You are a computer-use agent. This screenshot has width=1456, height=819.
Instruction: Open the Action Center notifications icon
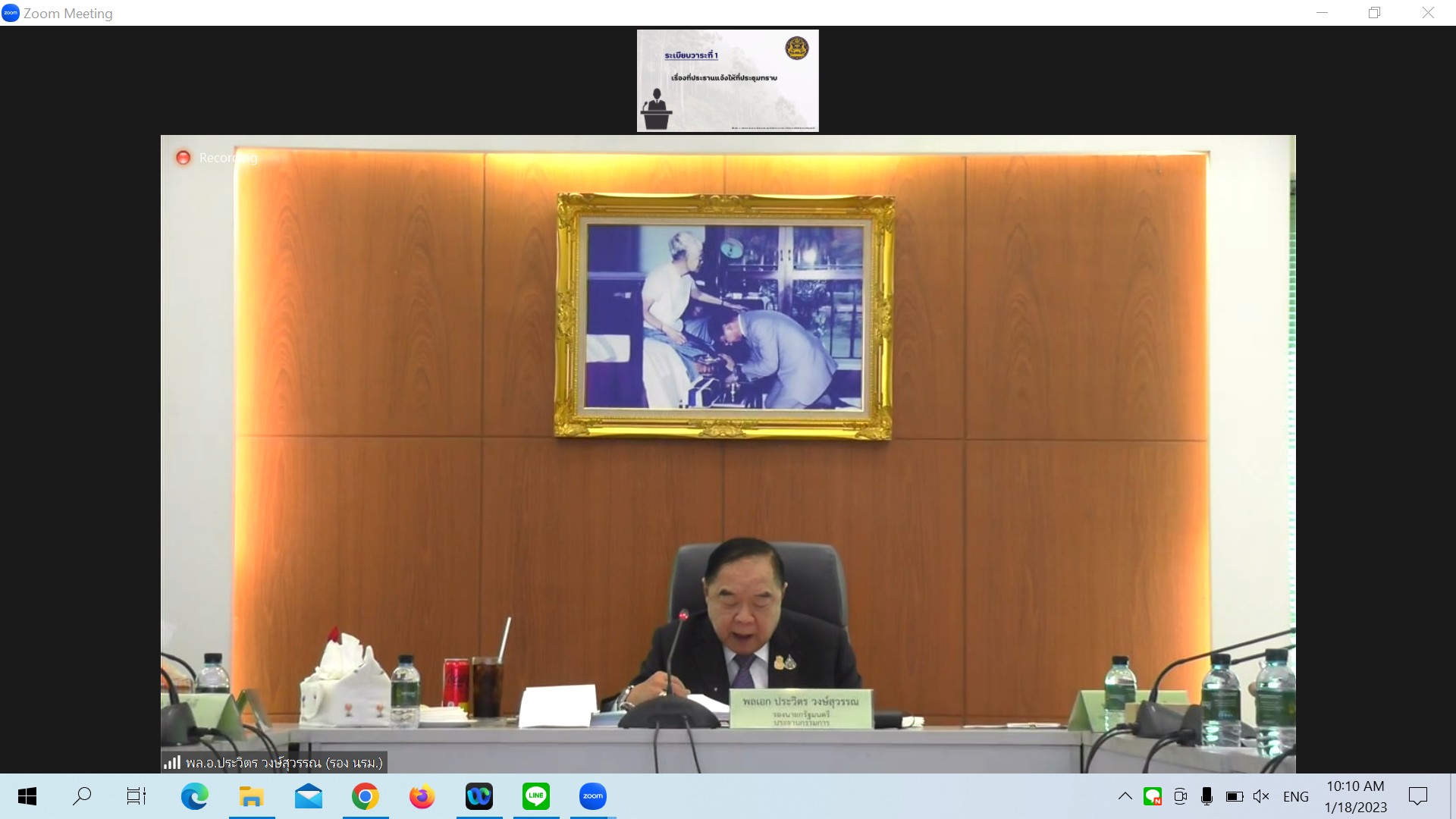(1417, 796)
